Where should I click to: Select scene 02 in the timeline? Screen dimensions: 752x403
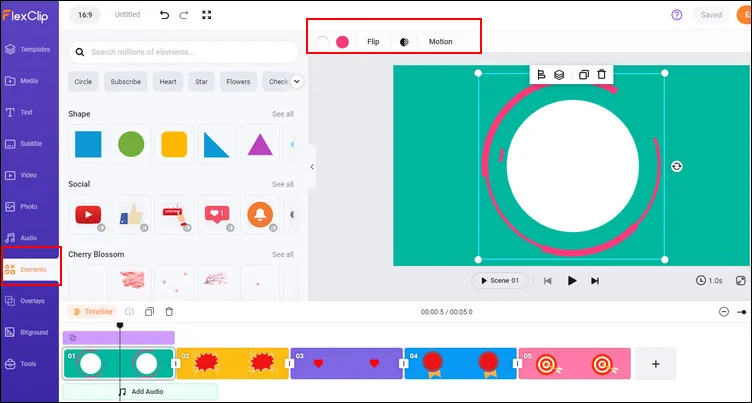point(233,364)
